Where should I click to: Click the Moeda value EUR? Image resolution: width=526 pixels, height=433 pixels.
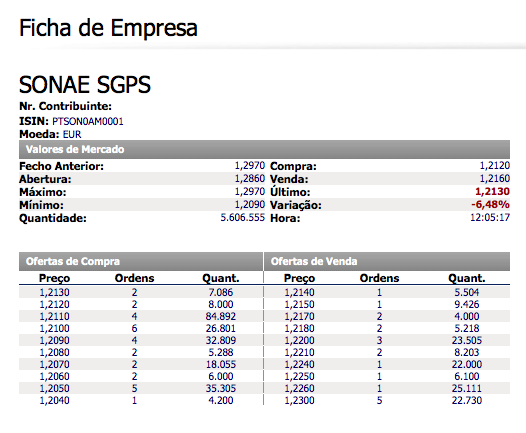72,134
